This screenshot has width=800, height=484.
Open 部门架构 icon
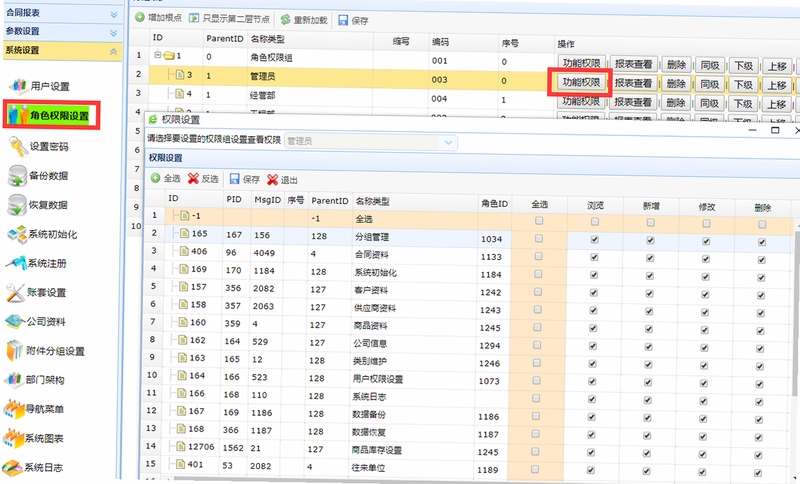(13, 380)
